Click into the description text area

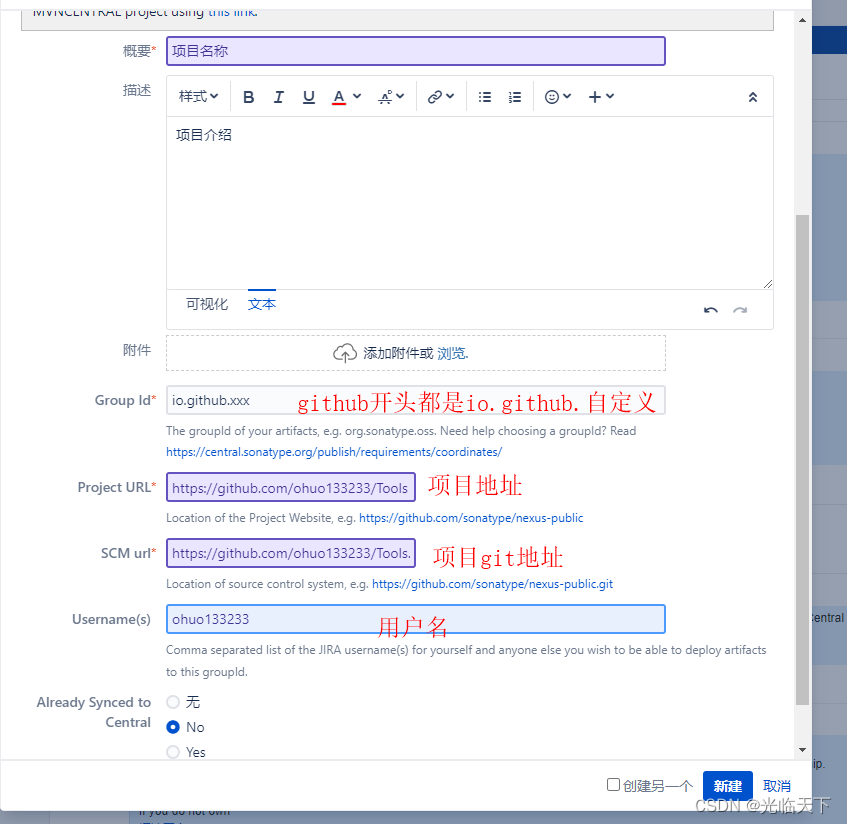coord(469,203)
